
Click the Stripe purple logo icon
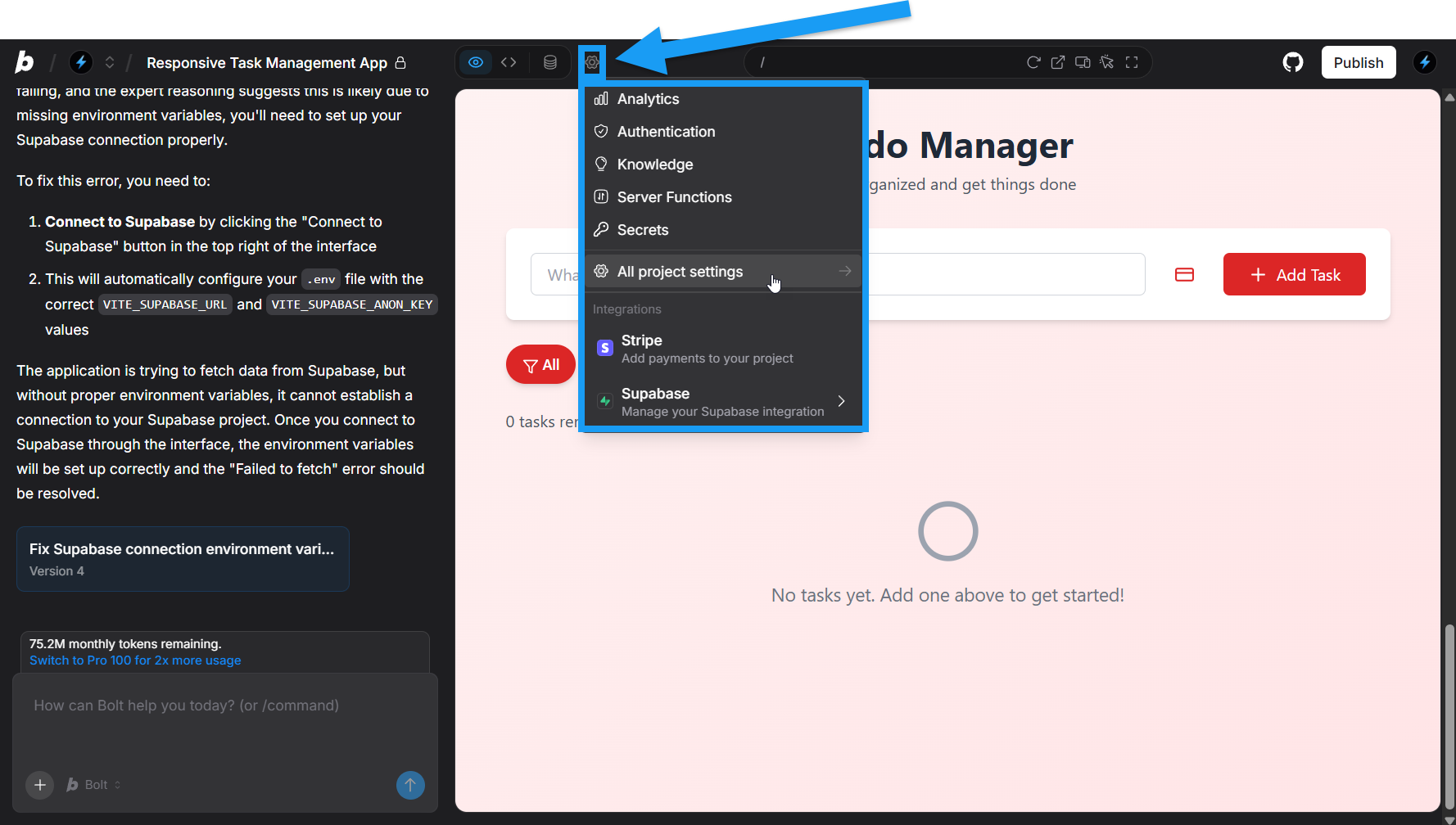coord(605,348)
